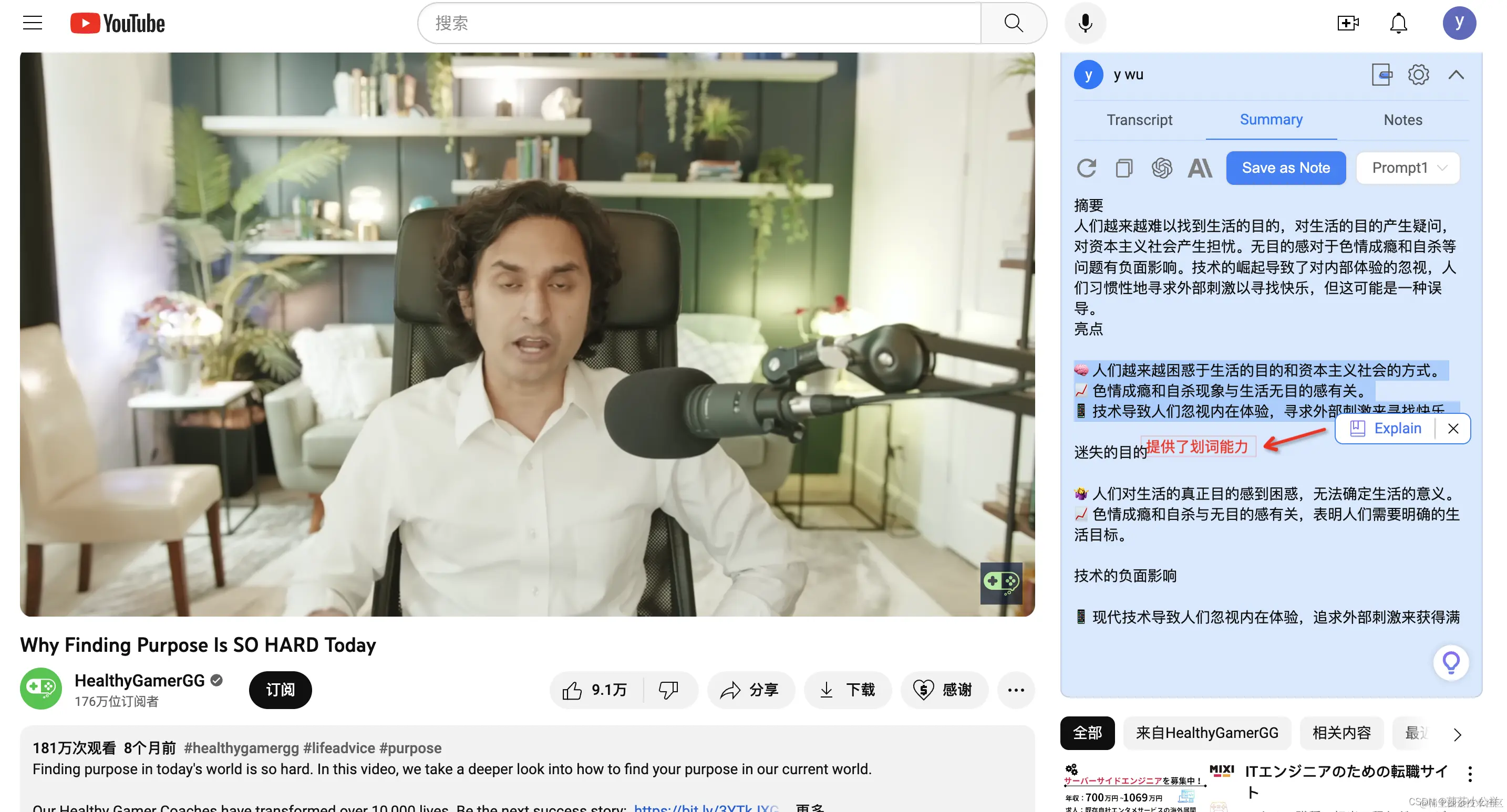The height and width of the screenshot is (812, 1507).
Task: Click the YouTube search input field
Action: tap(699, 24)
